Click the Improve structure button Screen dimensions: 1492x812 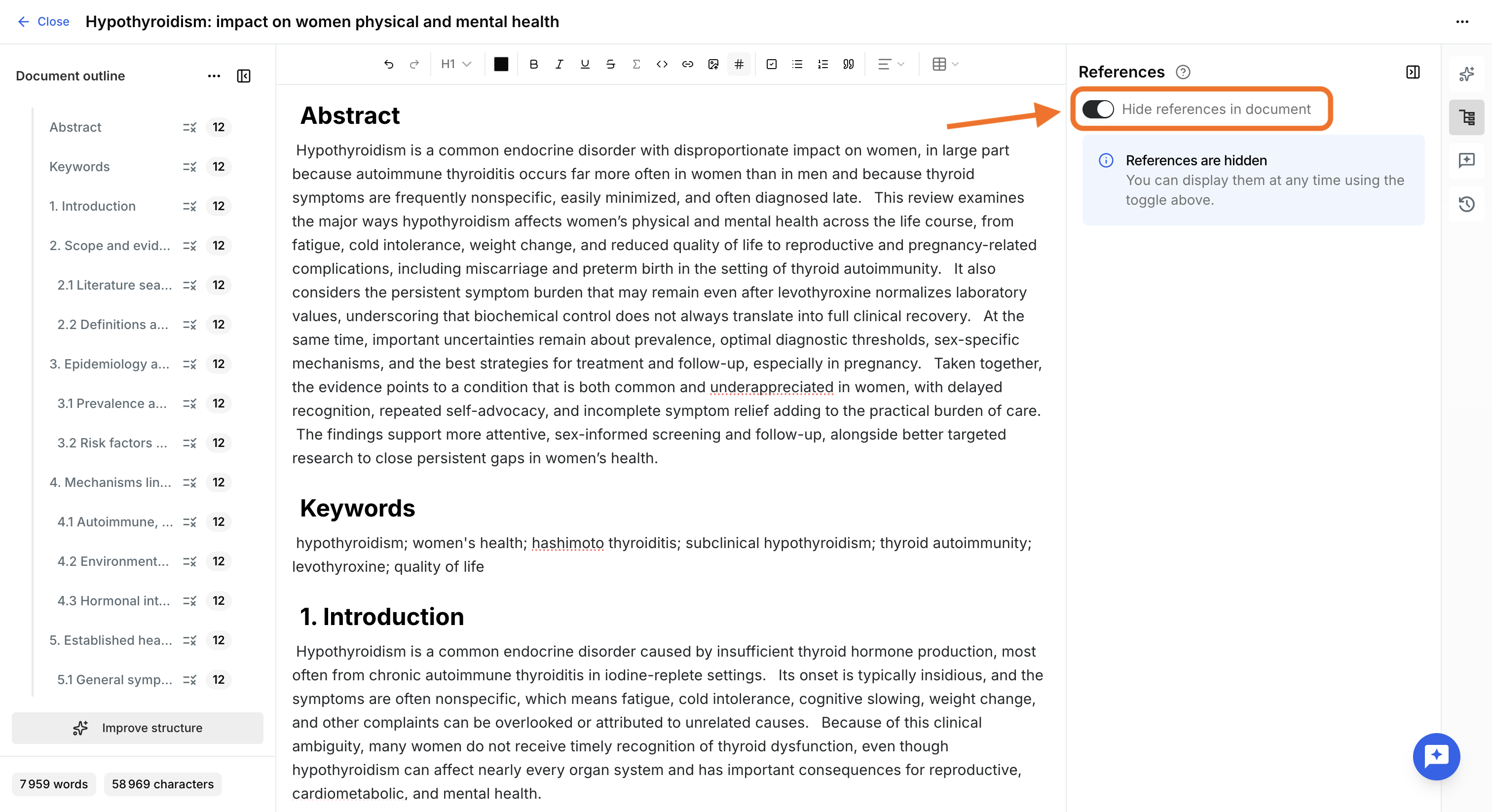pyautogui.click(x=137, y=728)
